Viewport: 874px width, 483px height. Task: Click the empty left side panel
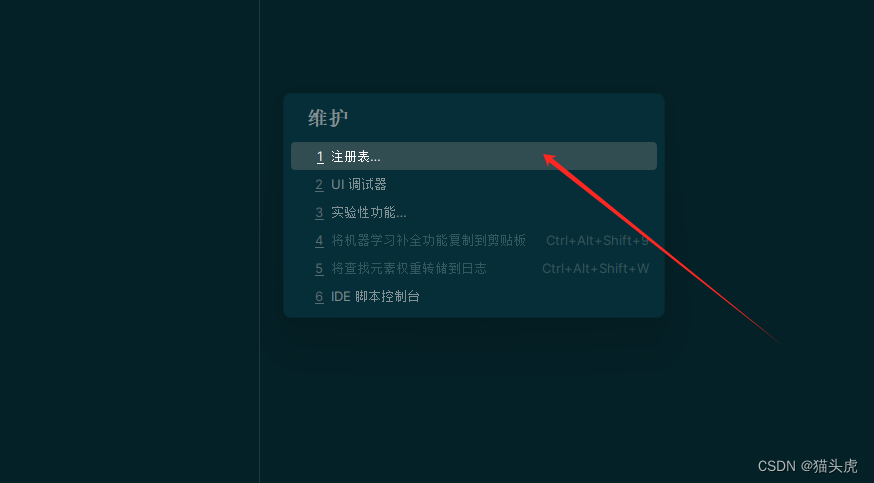(x=129, y=241)
